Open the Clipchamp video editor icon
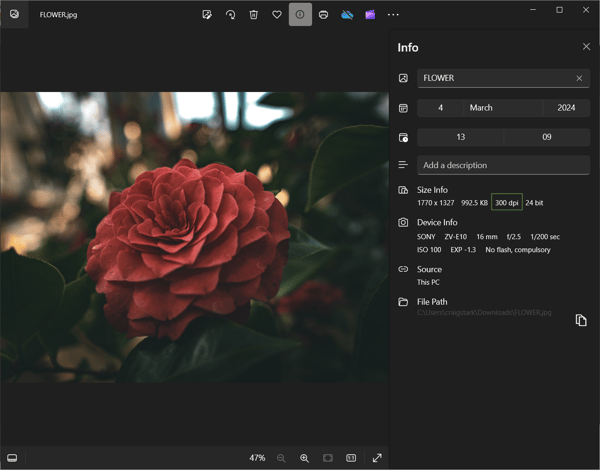Screen dimensions: 600x470 coord(370,15)
